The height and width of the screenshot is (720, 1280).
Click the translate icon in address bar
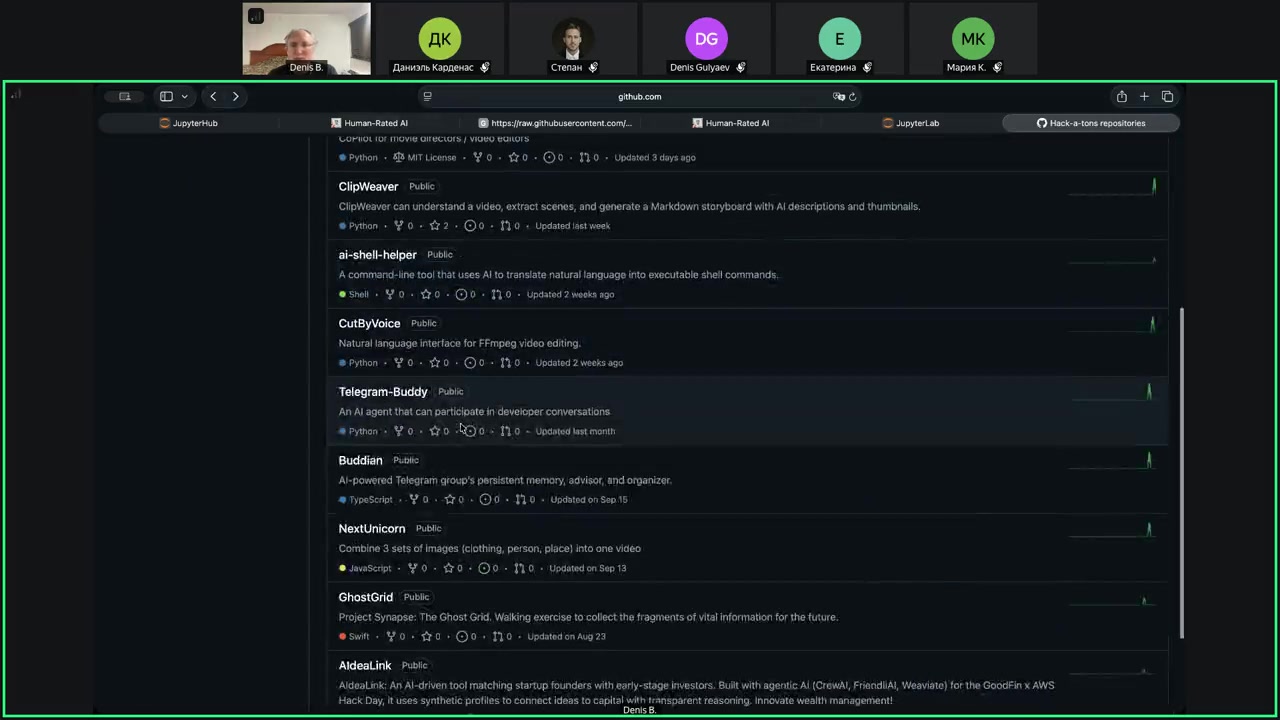click(x=838, y=97)
